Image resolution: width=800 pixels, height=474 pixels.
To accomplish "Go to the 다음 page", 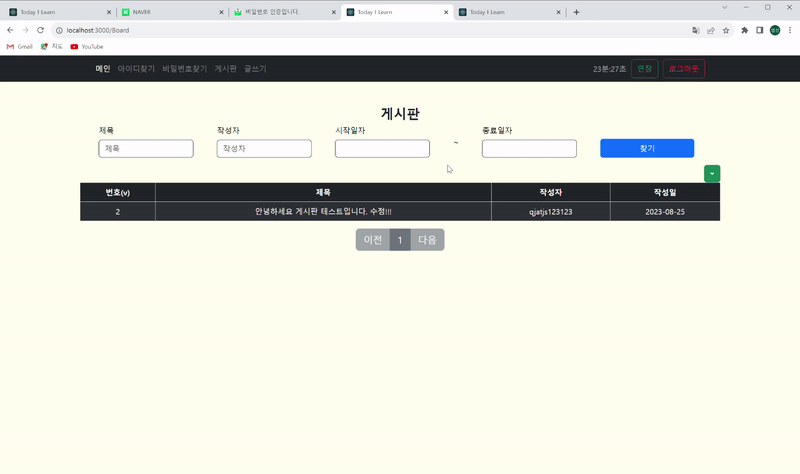I will pyautogui.click(x=427, y=240).
